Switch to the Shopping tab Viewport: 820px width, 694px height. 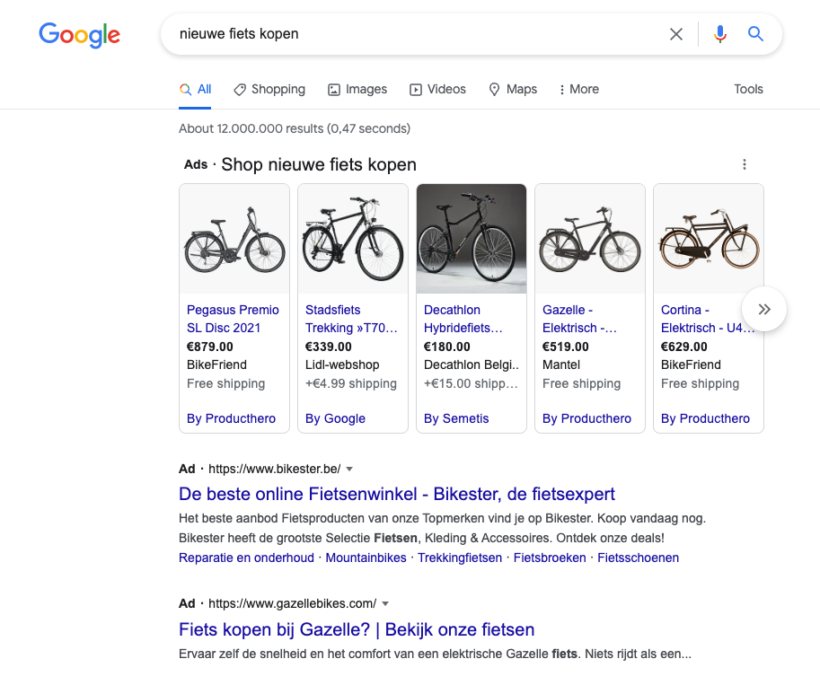(x=270, y=89)
